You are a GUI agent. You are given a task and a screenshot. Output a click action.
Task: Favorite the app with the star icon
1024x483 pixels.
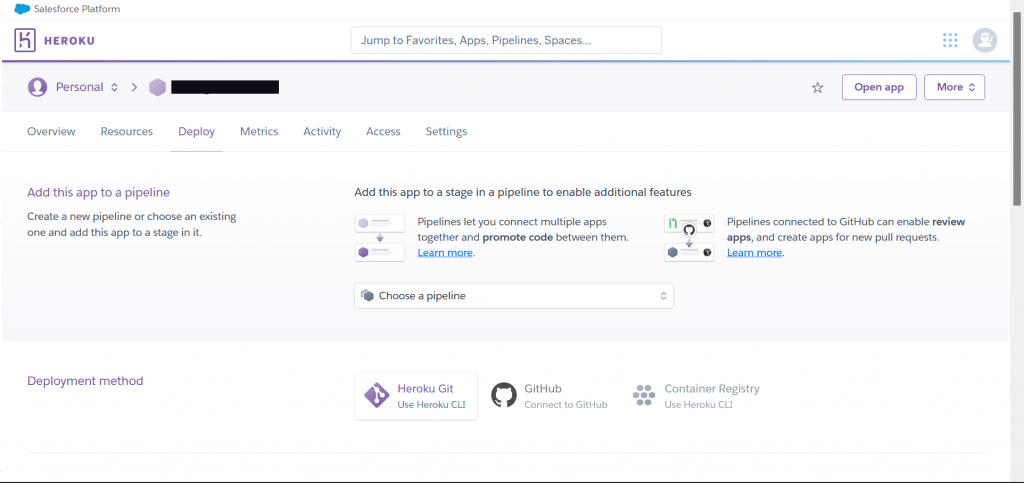(x=817, y=88)
